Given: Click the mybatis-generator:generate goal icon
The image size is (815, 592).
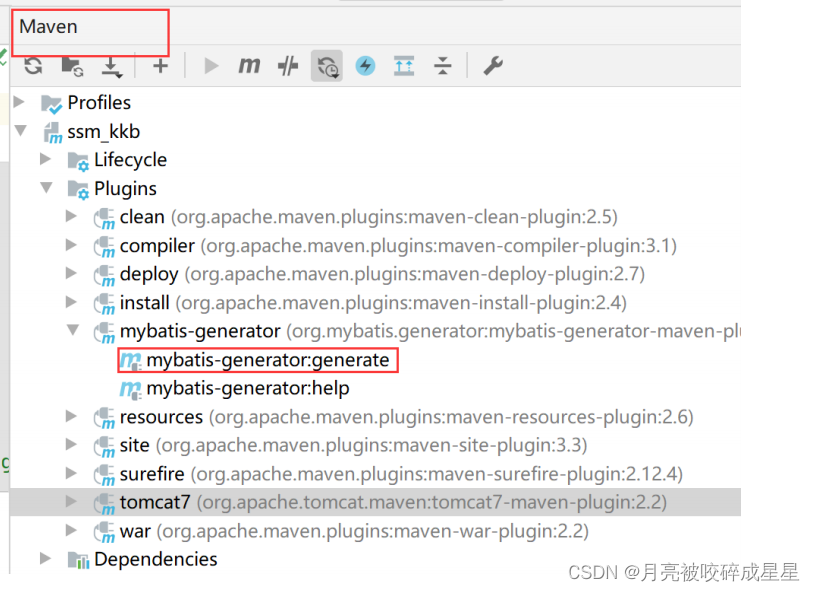Looking at the screenshot, I should [130, 360].
